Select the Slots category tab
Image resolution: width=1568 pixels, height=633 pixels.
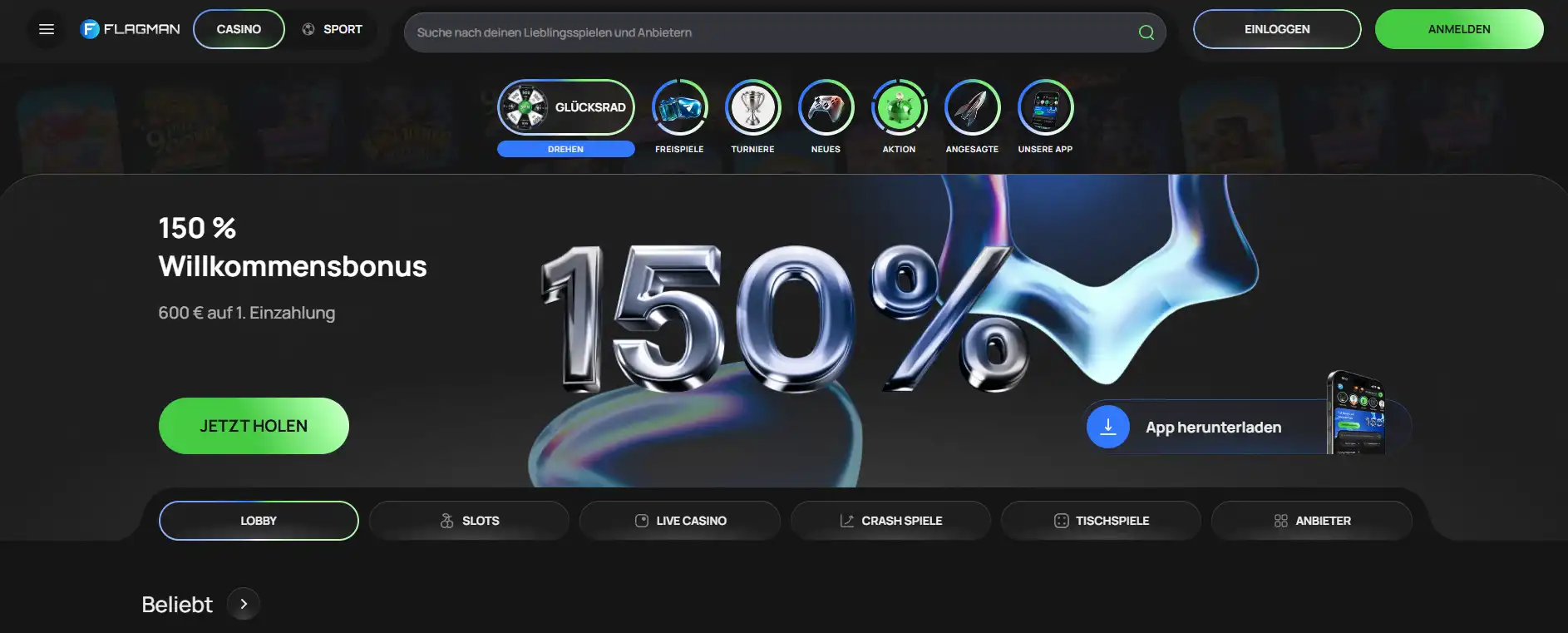pos(469,521)
